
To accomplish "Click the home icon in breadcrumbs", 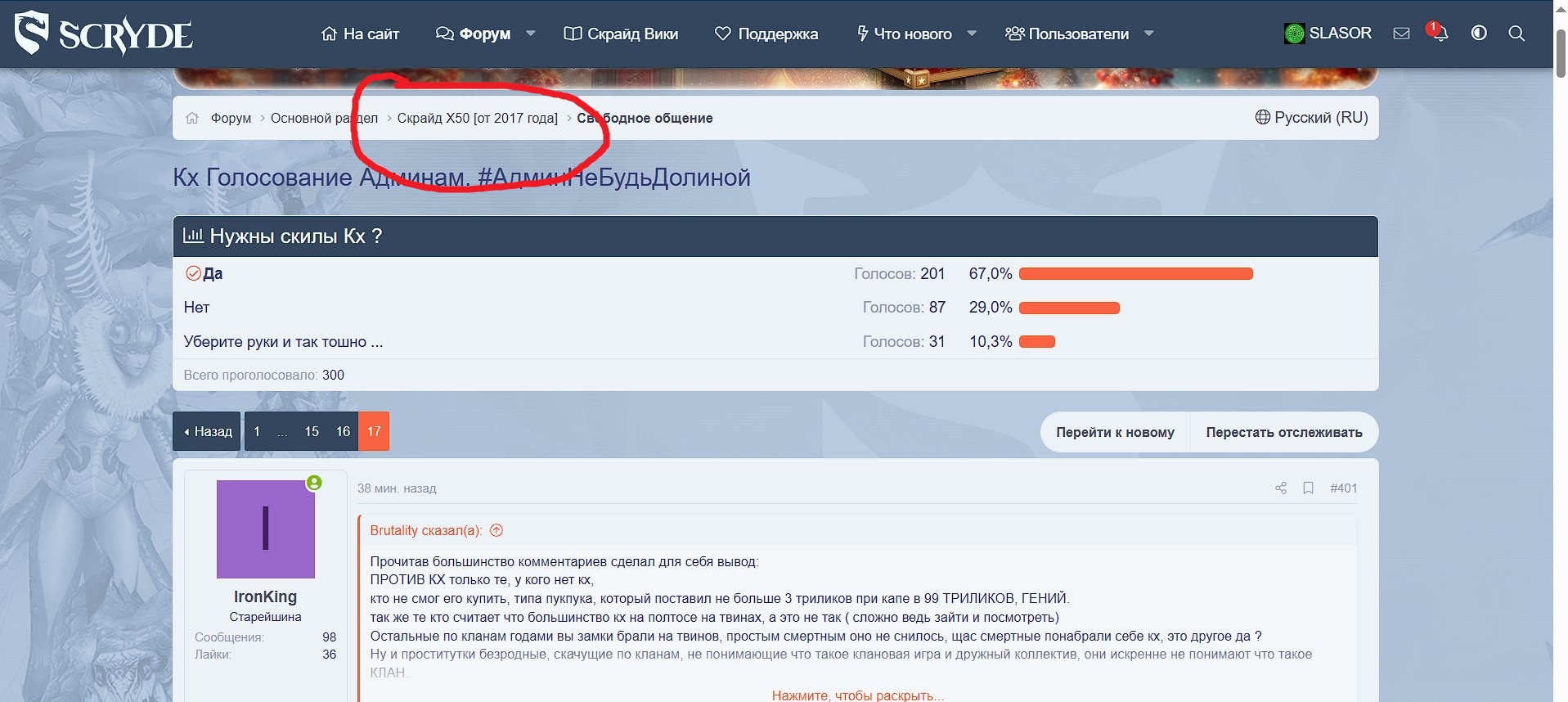I will point(192,118).
